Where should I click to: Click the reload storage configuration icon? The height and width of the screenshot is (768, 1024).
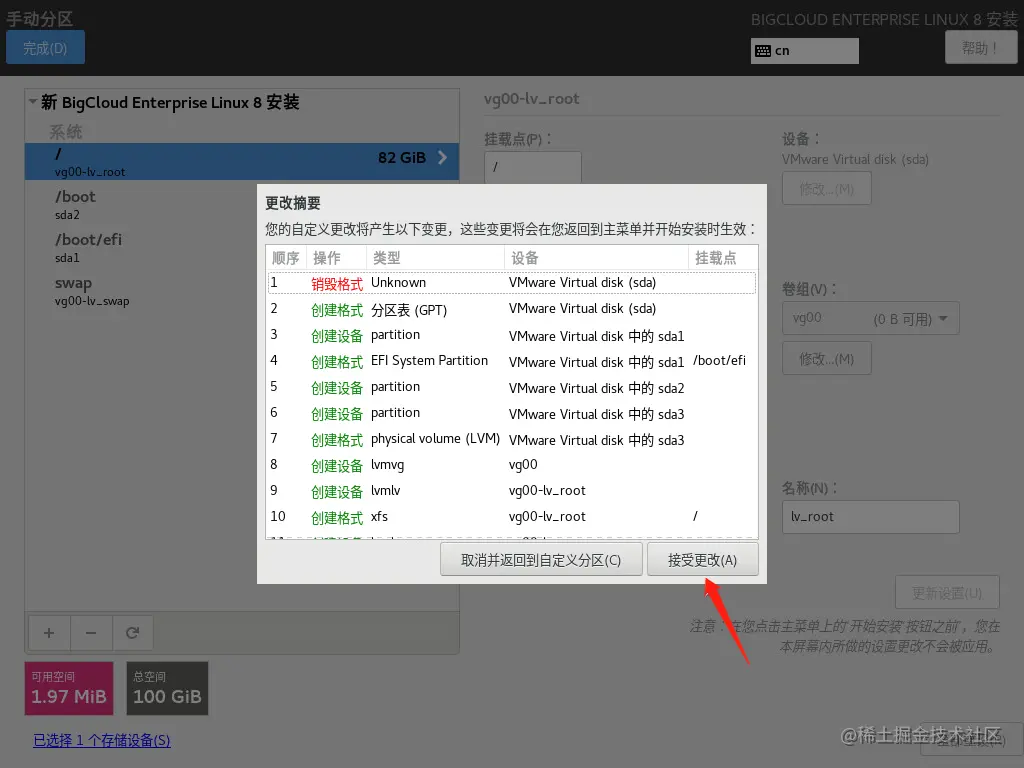(133, 632)
